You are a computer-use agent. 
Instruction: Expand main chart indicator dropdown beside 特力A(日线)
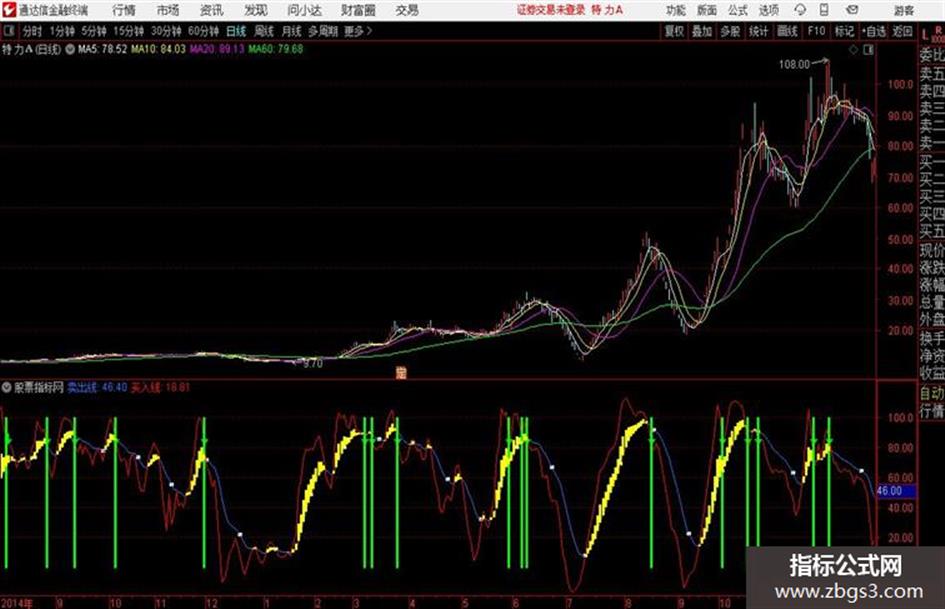tap(70, 49)
